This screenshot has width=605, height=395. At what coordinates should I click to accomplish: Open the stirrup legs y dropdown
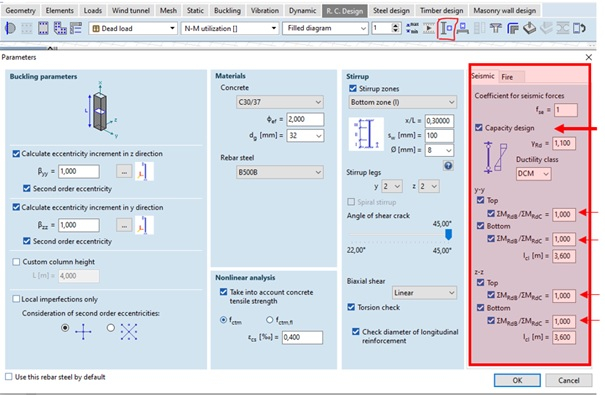tap(392, 187)
